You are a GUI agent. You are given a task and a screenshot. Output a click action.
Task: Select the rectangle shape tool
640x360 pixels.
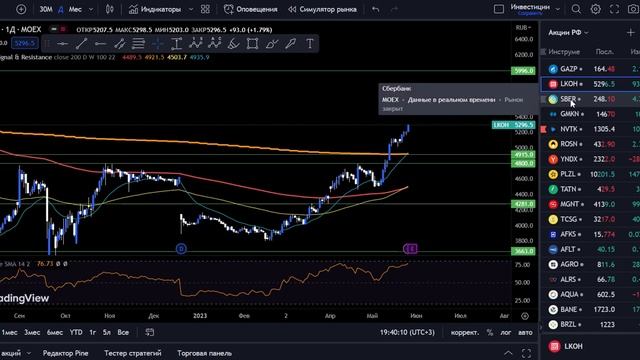[253, 43]
